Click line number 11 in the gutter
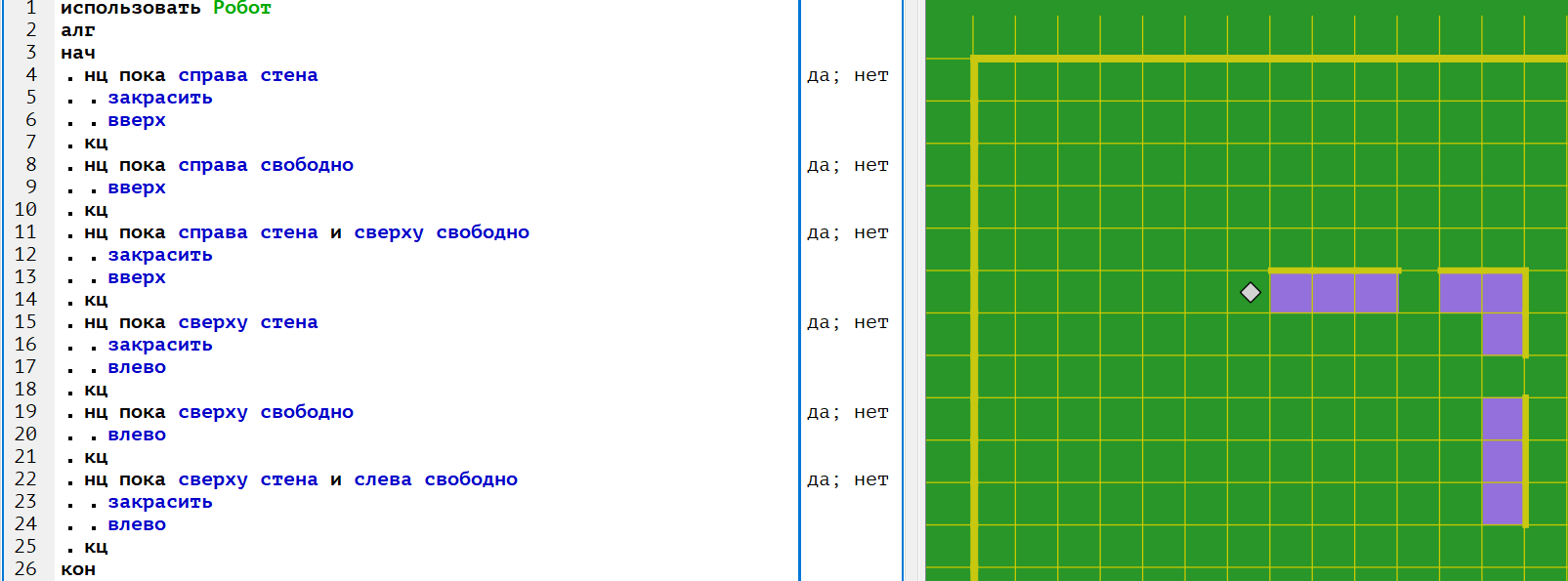 pyautogui.click(x=25, y=232)
